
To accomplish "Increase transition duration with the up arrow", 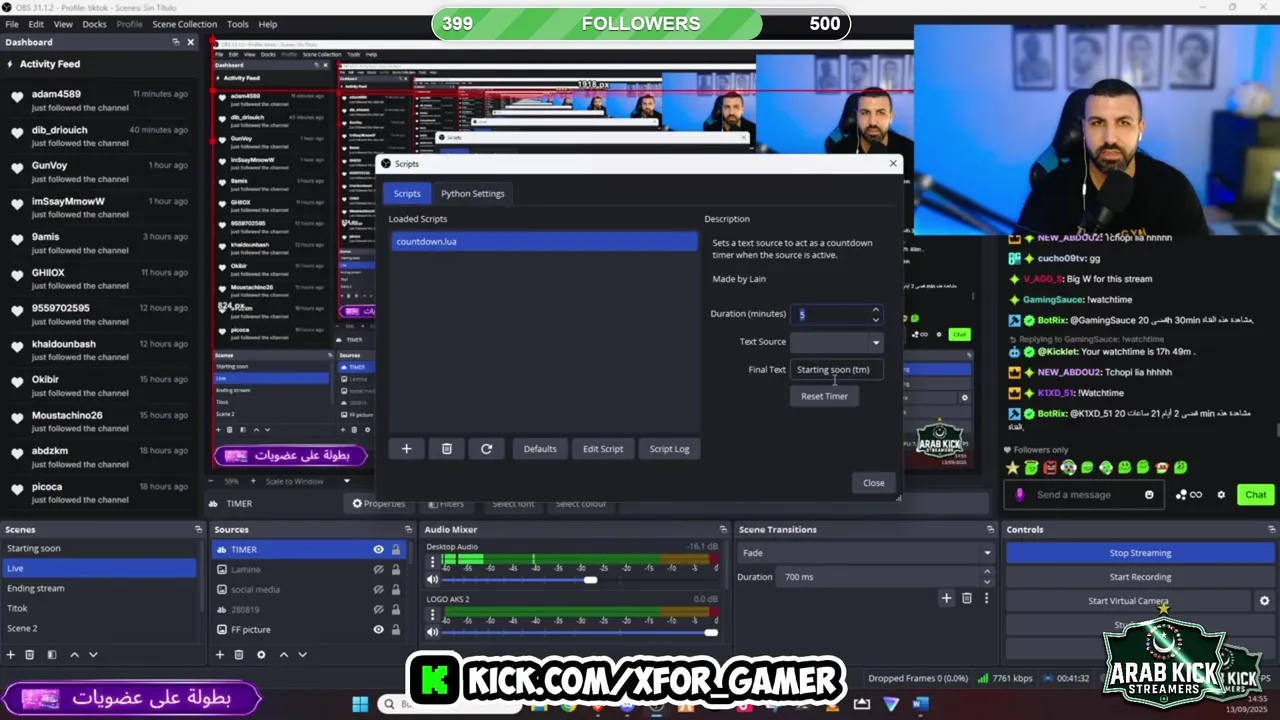I will 987,572.
